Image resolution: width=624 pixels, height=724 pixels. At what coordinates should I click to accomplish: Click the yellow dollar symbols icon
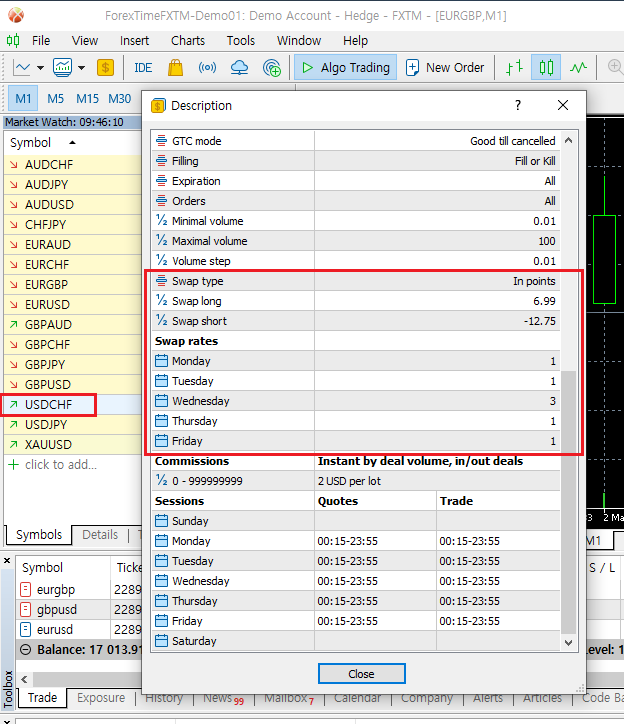(105, 68)
